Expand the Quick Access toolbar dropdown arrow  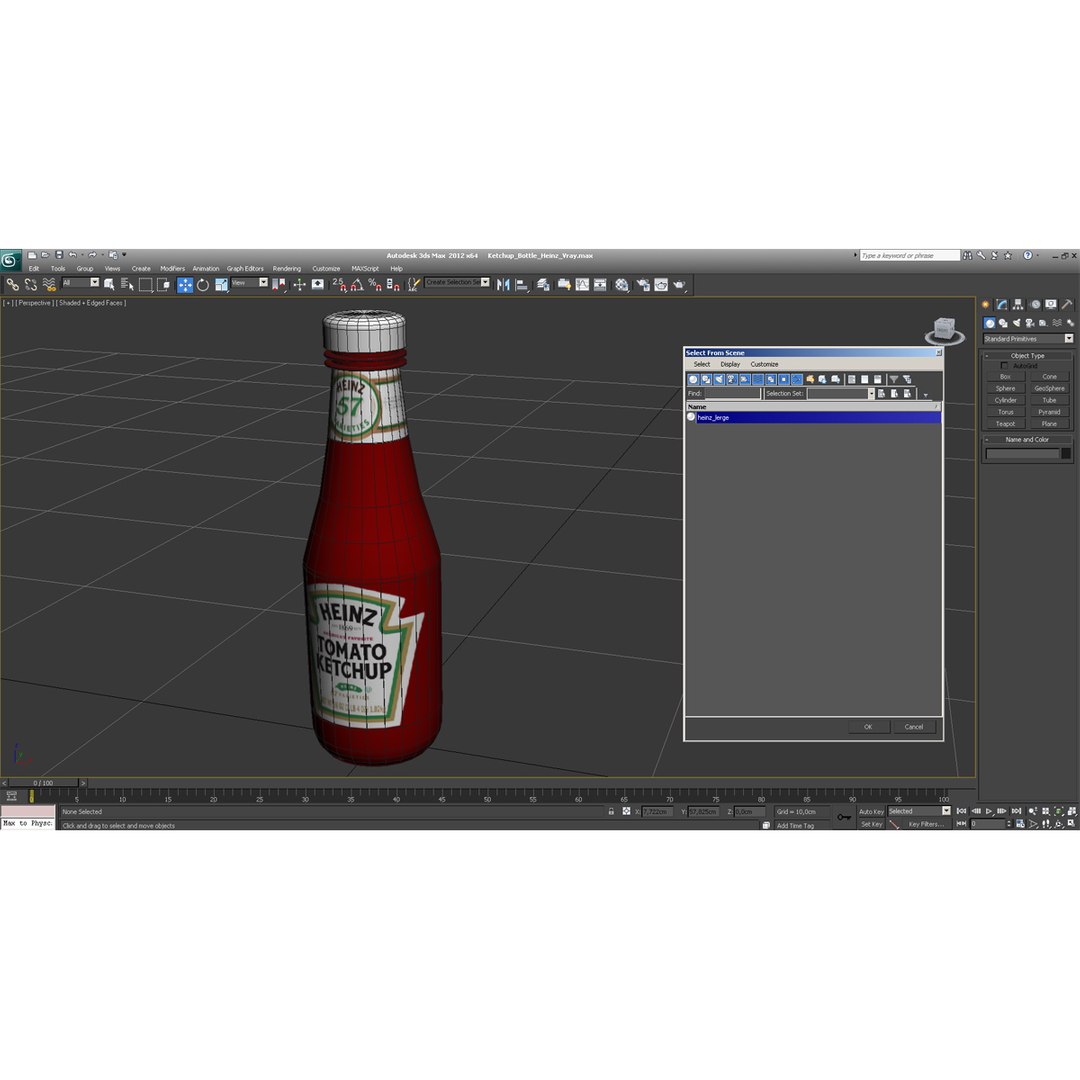coord(124,255)
